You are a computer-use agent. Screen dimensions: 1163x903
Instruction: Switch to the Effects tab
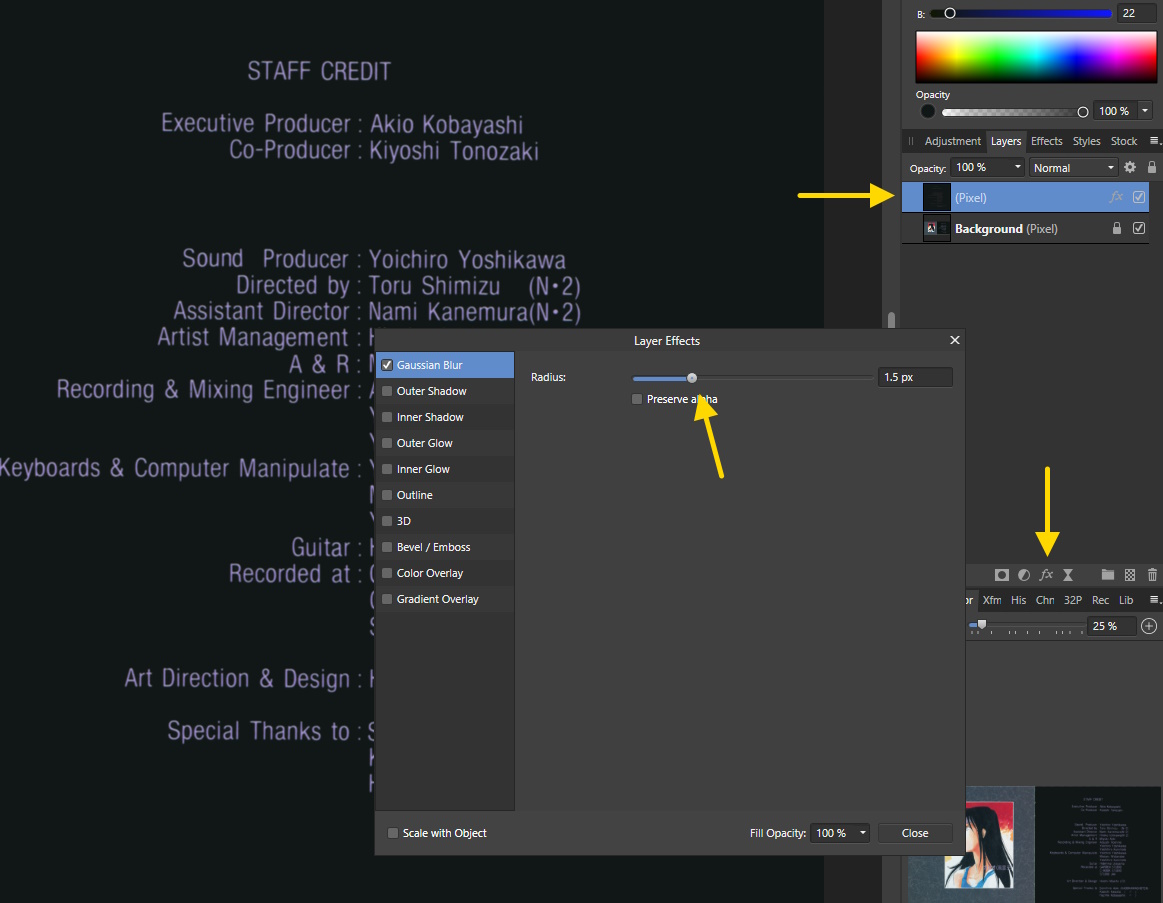pyautogui.click(x=1046, y=141)
